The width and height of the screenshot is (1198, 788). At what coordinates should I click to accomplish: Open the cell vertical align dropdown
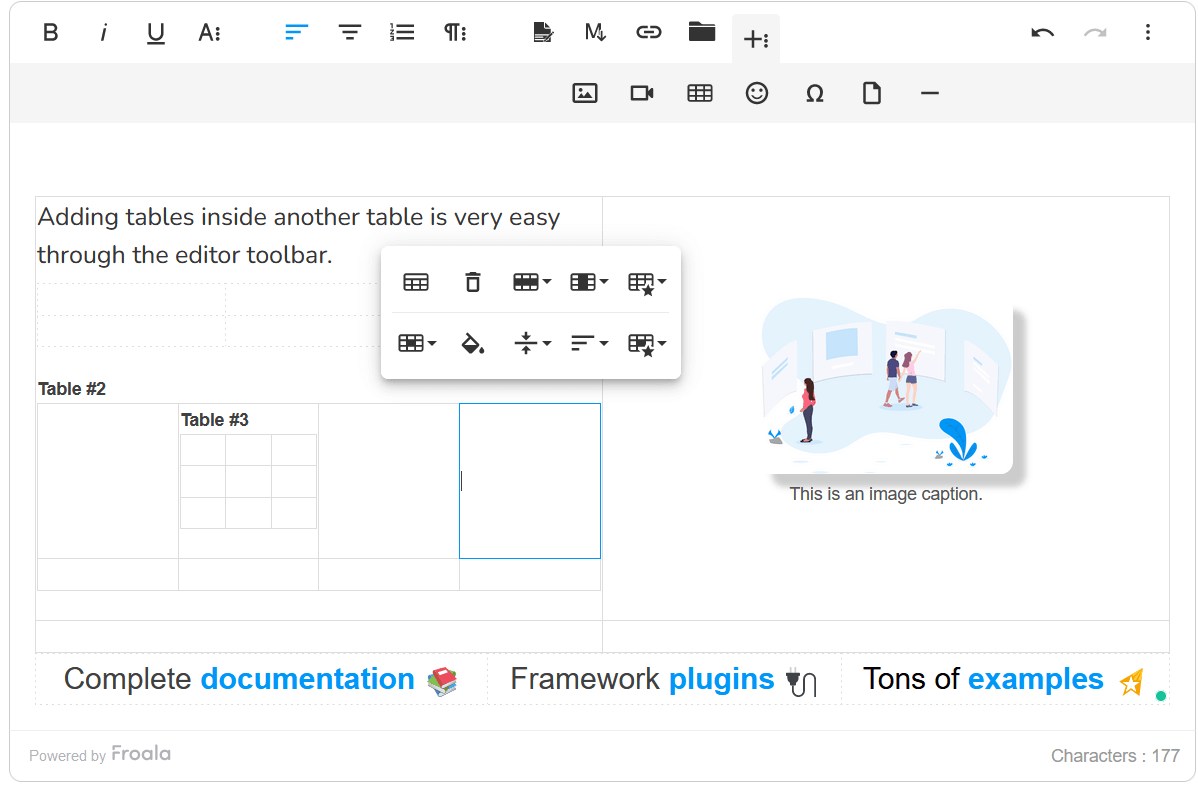click(531, 344)
